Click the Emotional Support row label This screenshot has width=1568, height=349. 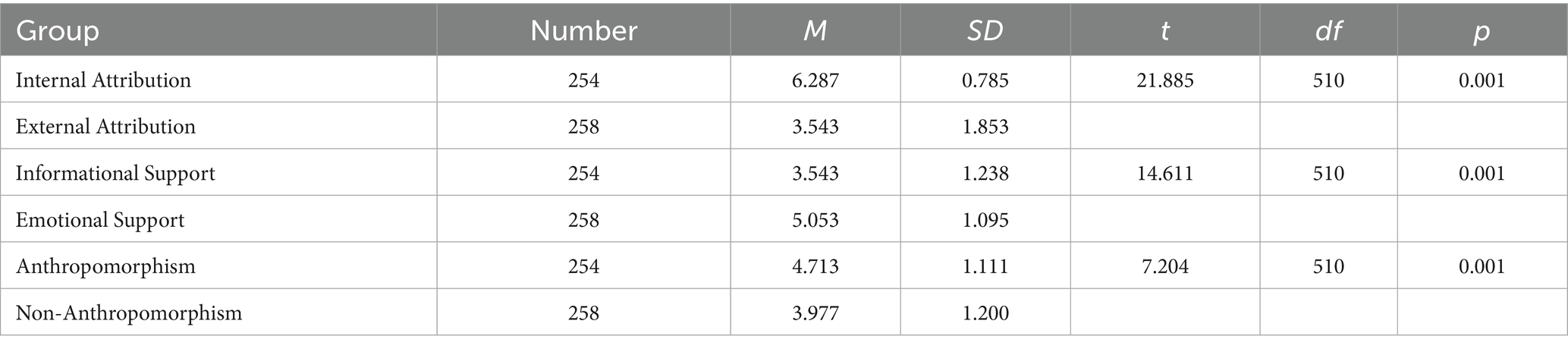(x=100, y=220)
